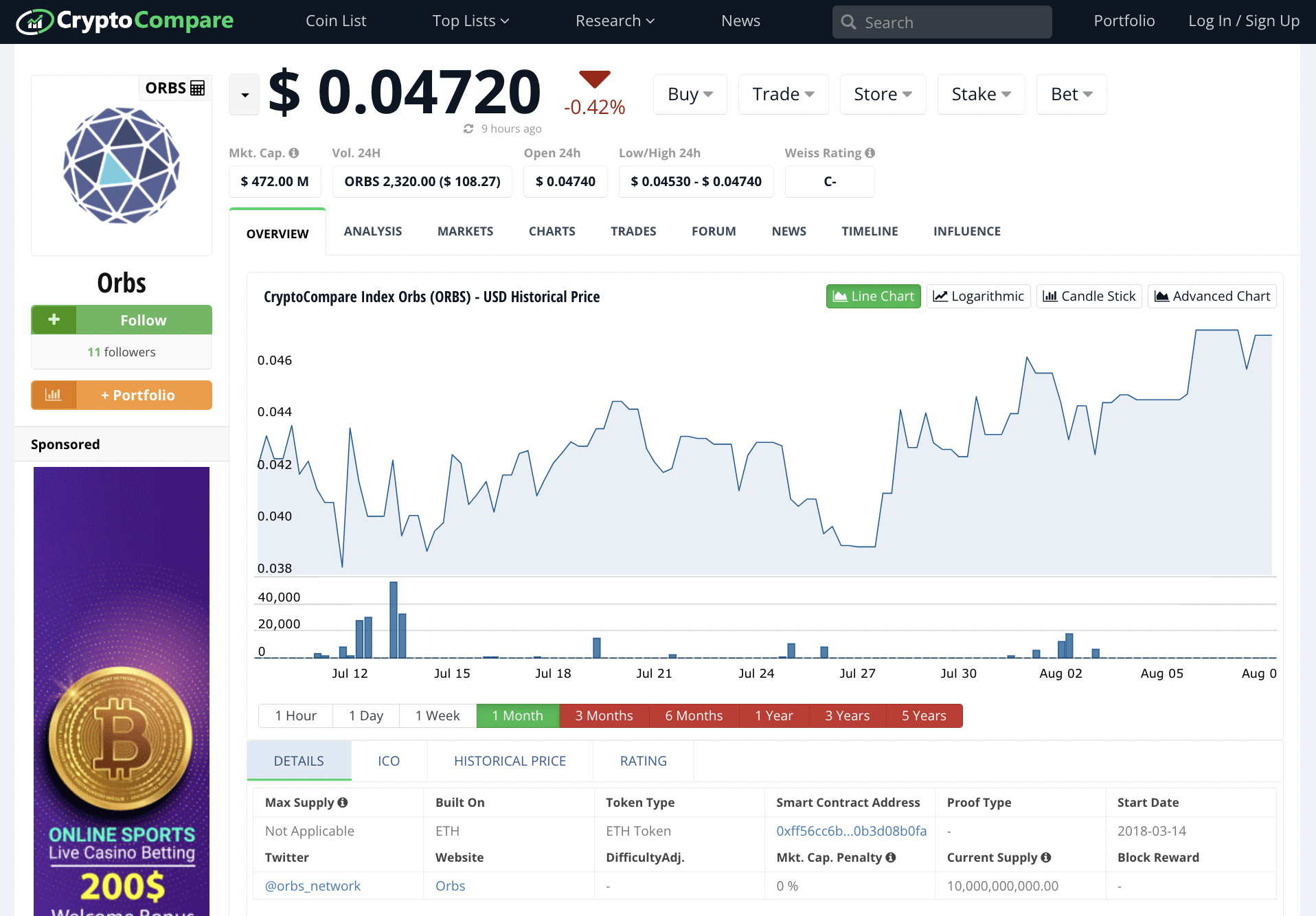
Task: Open the Top Lists menu
Action: [x=471, y=21]
